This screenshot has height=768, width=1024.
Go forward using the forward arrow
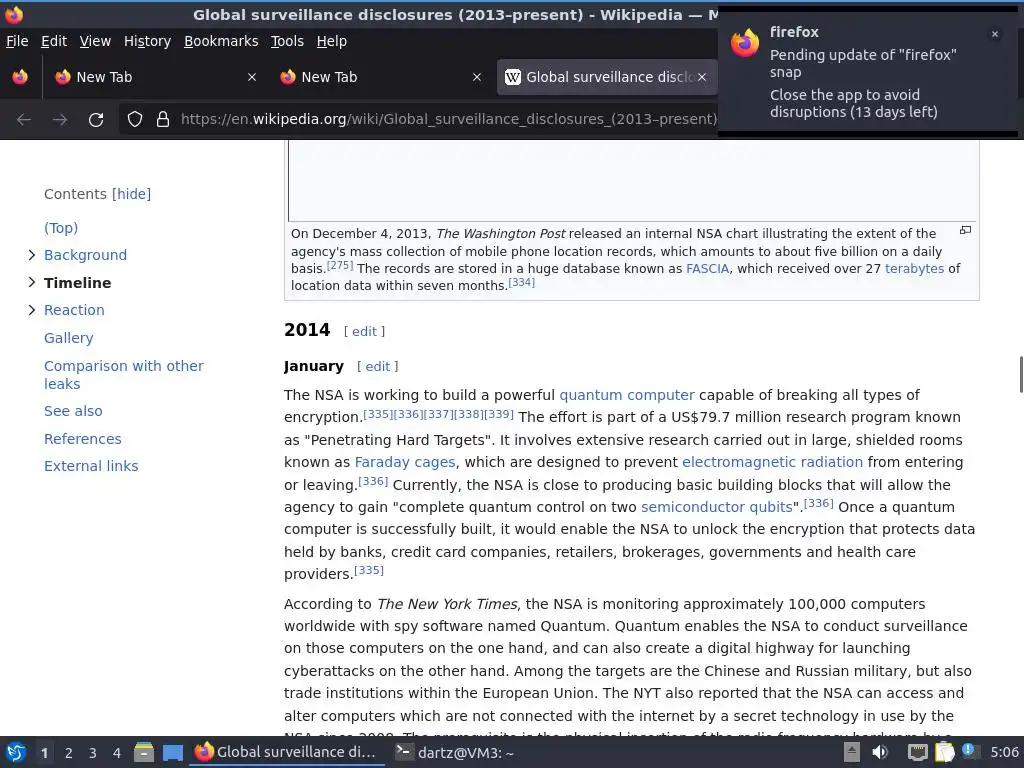(x=60, y=120)
